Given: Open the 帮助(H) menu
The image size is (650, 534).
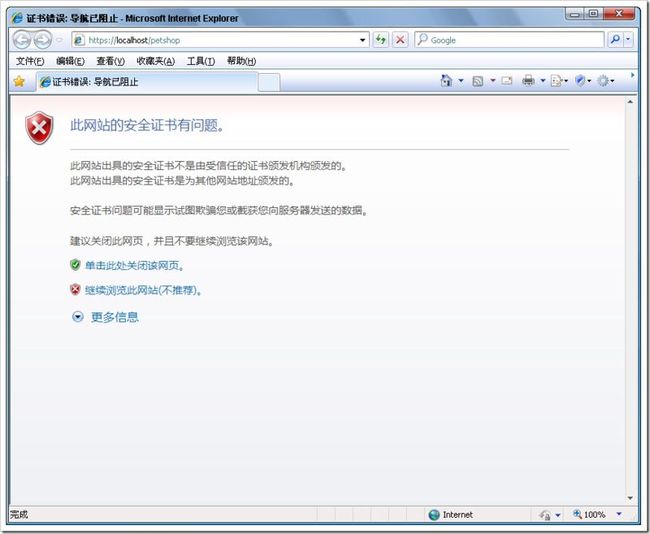Looking at the screenshot, I should pos(241,61).
